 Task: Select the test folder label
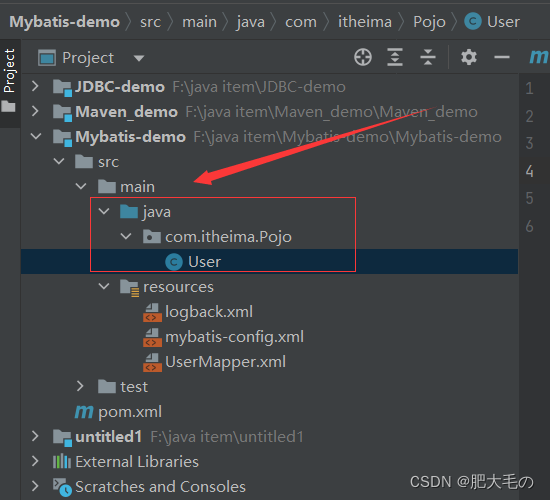pyautogui.click(x=134, y=387)
